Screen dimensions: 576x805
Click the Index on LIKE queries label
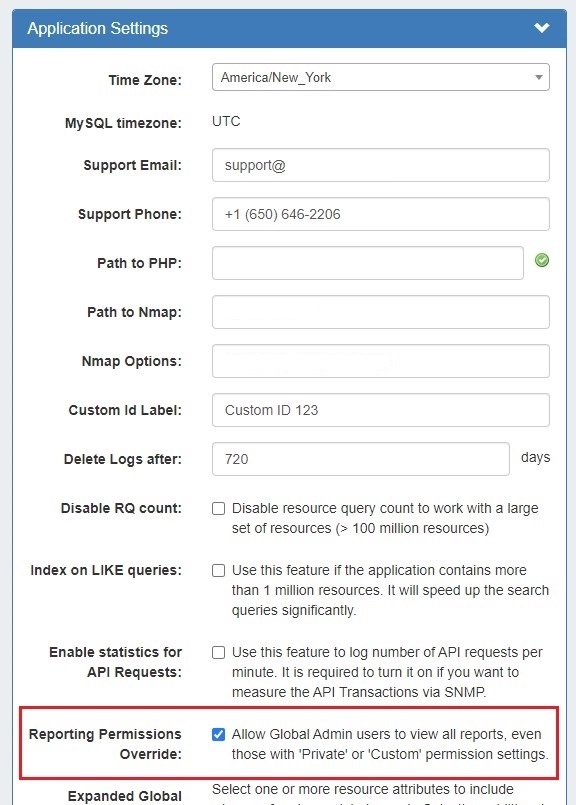click(106, 570)
